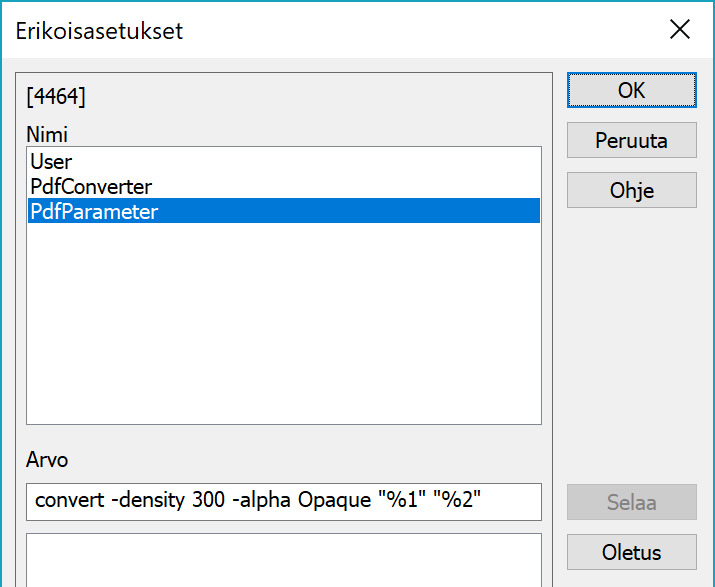Click on Opaque in the Arvo text
The width and height of the screenshot is (715, 587).
click(332, 500)
